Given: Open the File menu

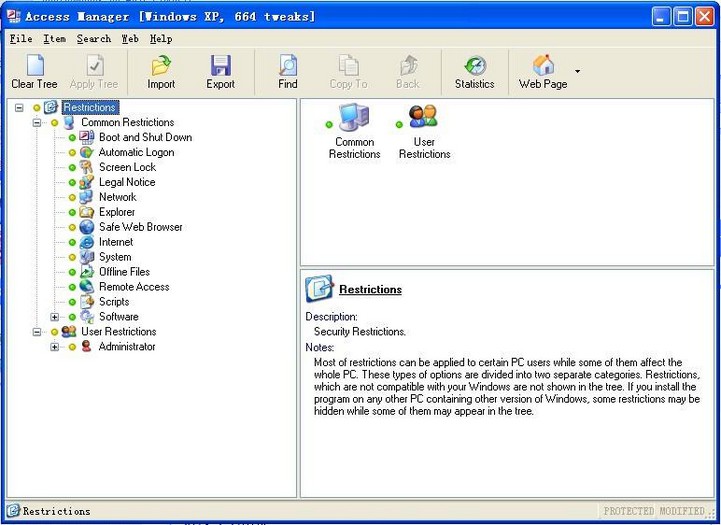Looking at the screenshot, I should (21, 39).
